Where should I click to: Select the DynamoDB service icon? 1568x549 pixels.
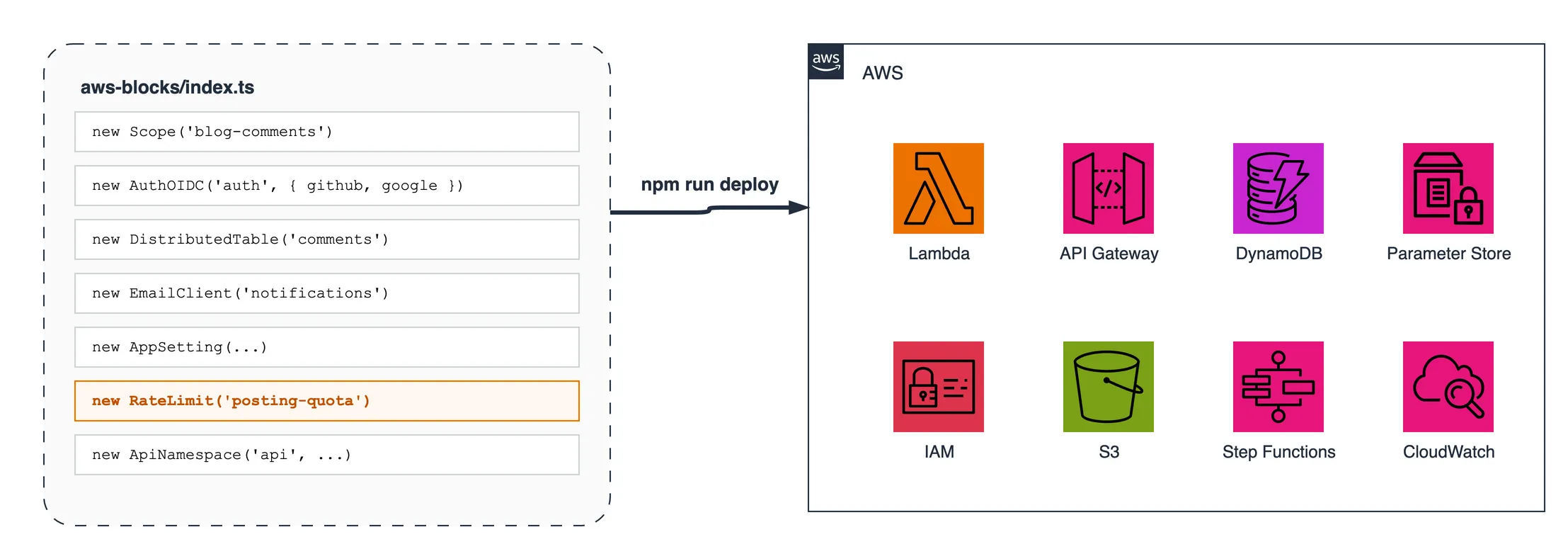(1278, 188)
